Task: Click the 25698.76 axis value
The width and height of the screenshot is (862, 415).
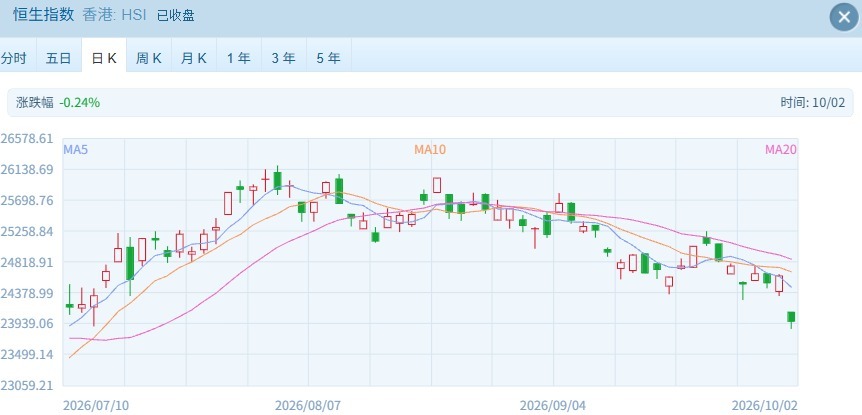Action: [27, 200]
